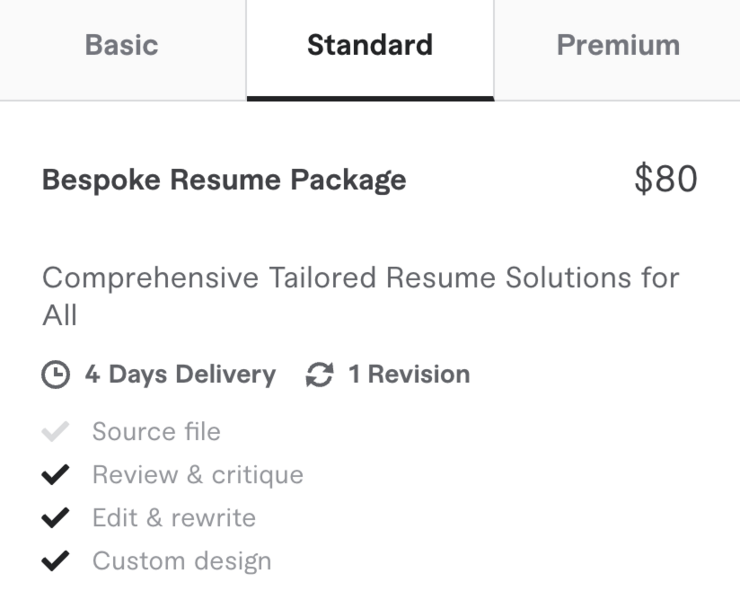Click the Comprehensive Tailored Resume Solutions description line

click(x=360, y=278)
